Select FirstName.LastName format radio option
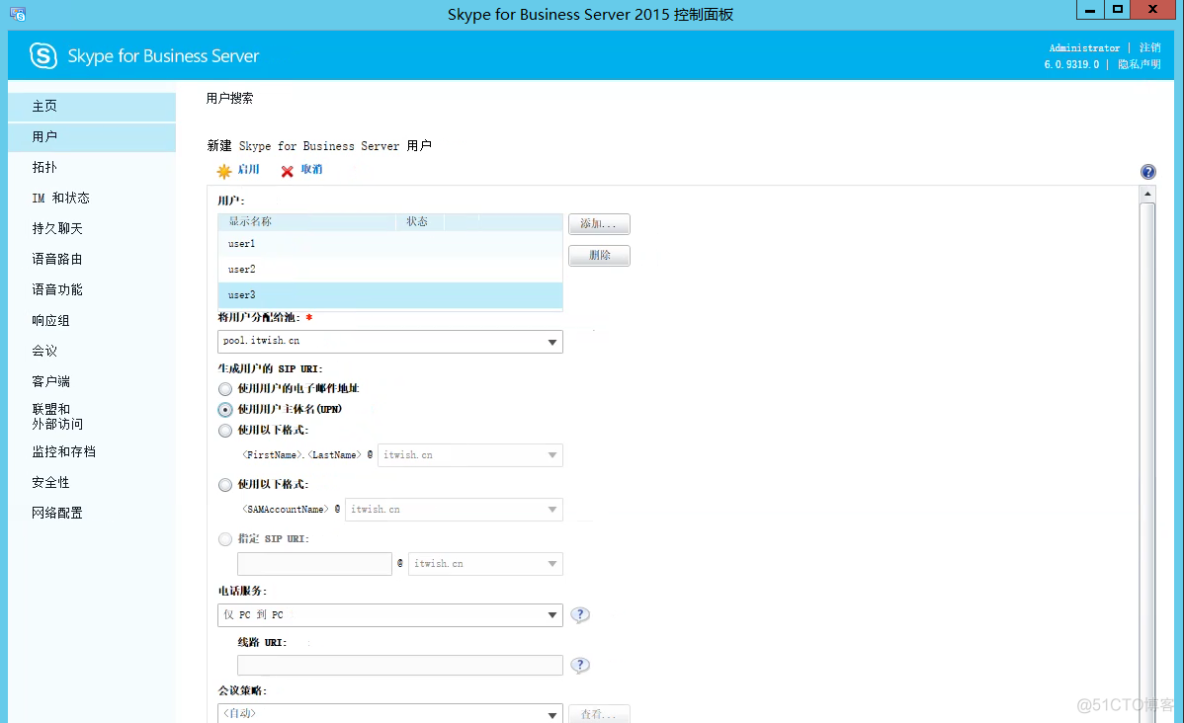This screenshot has height=723, width=1184. pos(225,431)
